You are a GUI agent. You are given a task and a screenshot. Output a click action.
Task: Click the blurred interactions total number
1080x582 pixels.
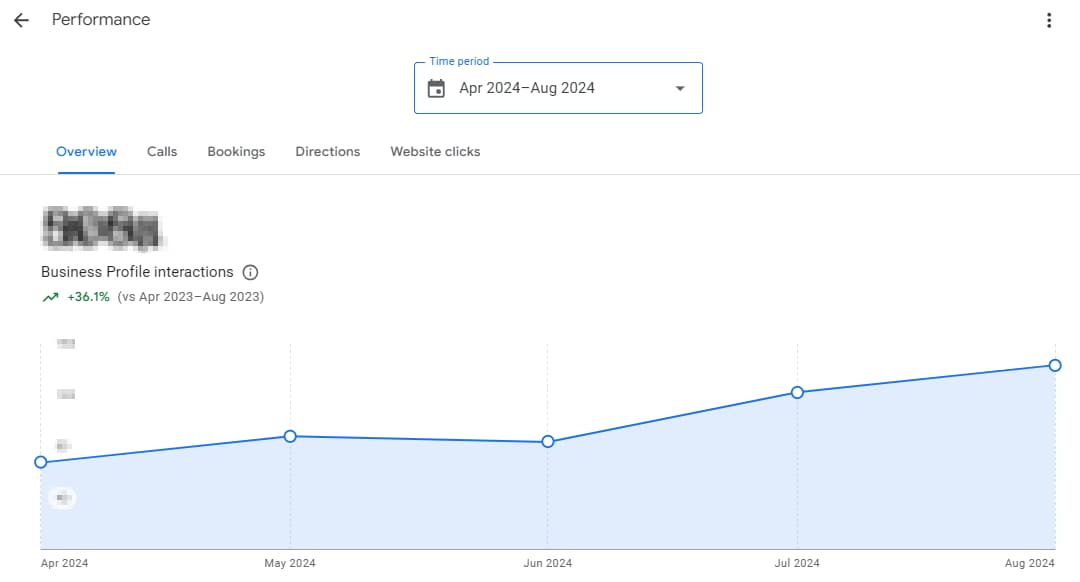(x=100, y=228)
